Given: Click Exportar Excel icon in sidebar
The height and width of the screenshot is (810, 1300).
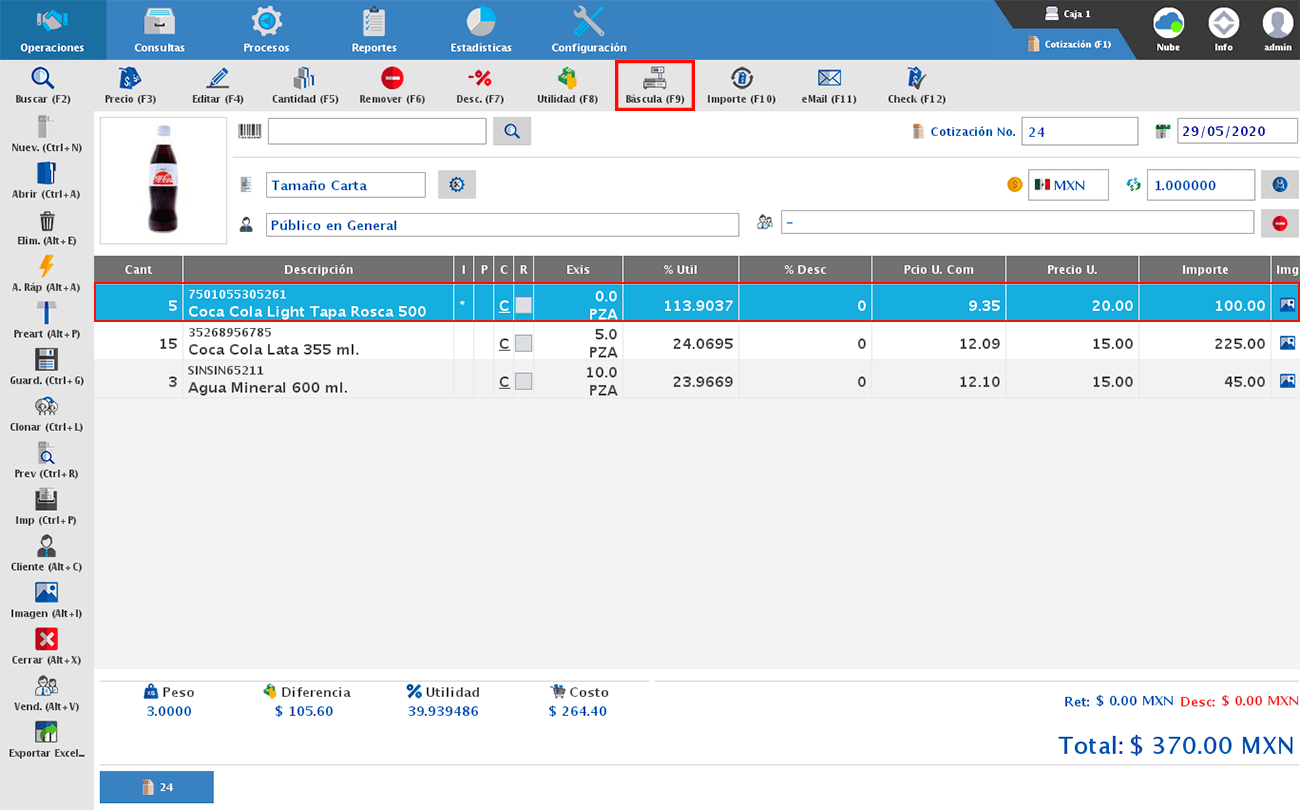Looking at the screenshot, I should 46,733.
